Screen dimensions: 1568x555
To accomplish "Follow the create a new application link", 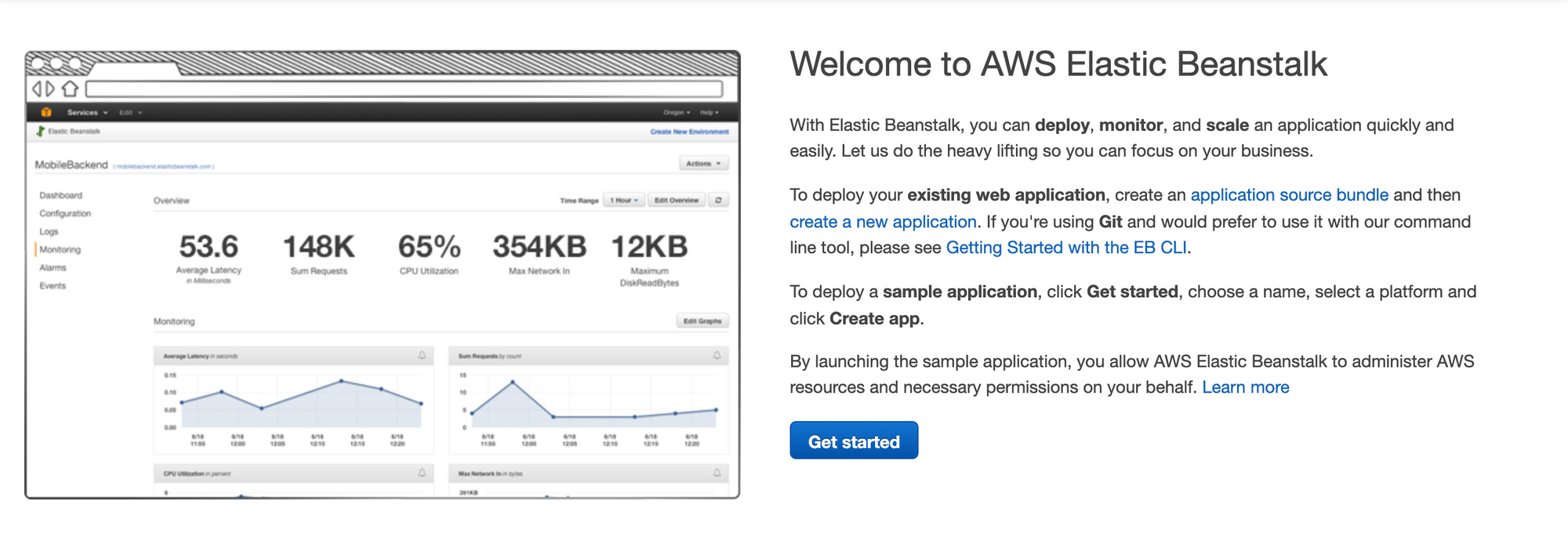I will (x=883, y=222).
